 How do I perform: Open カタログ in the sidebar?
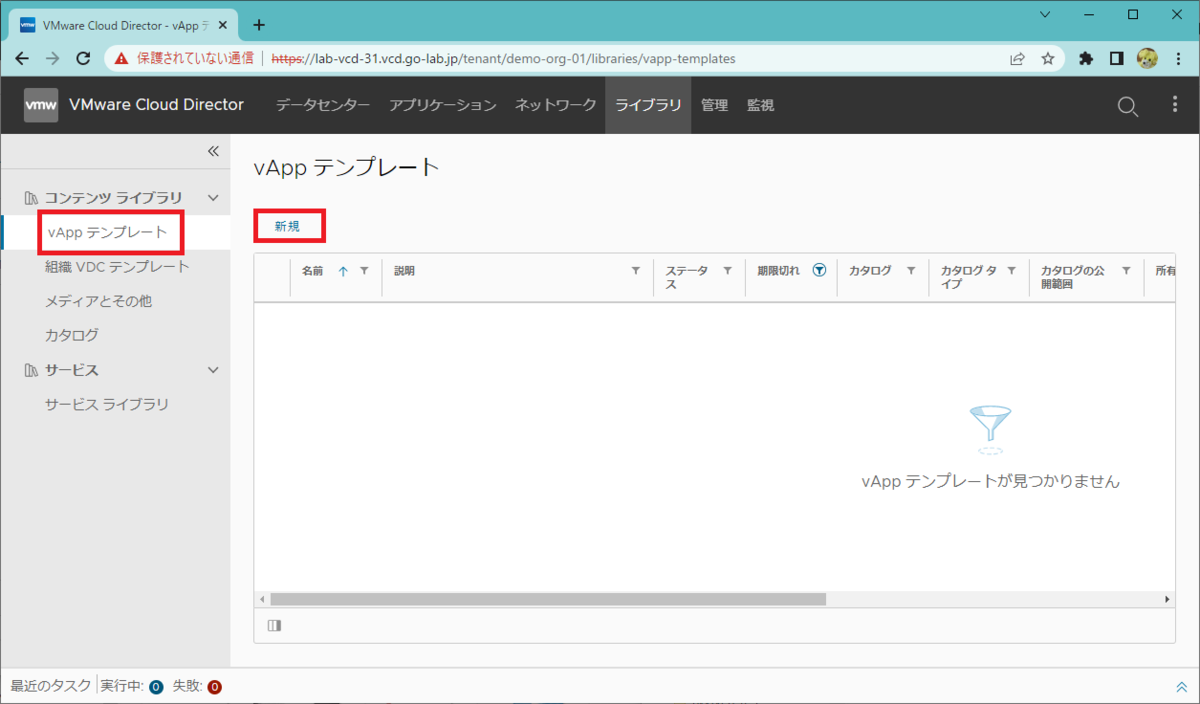(x=71, y=335)
